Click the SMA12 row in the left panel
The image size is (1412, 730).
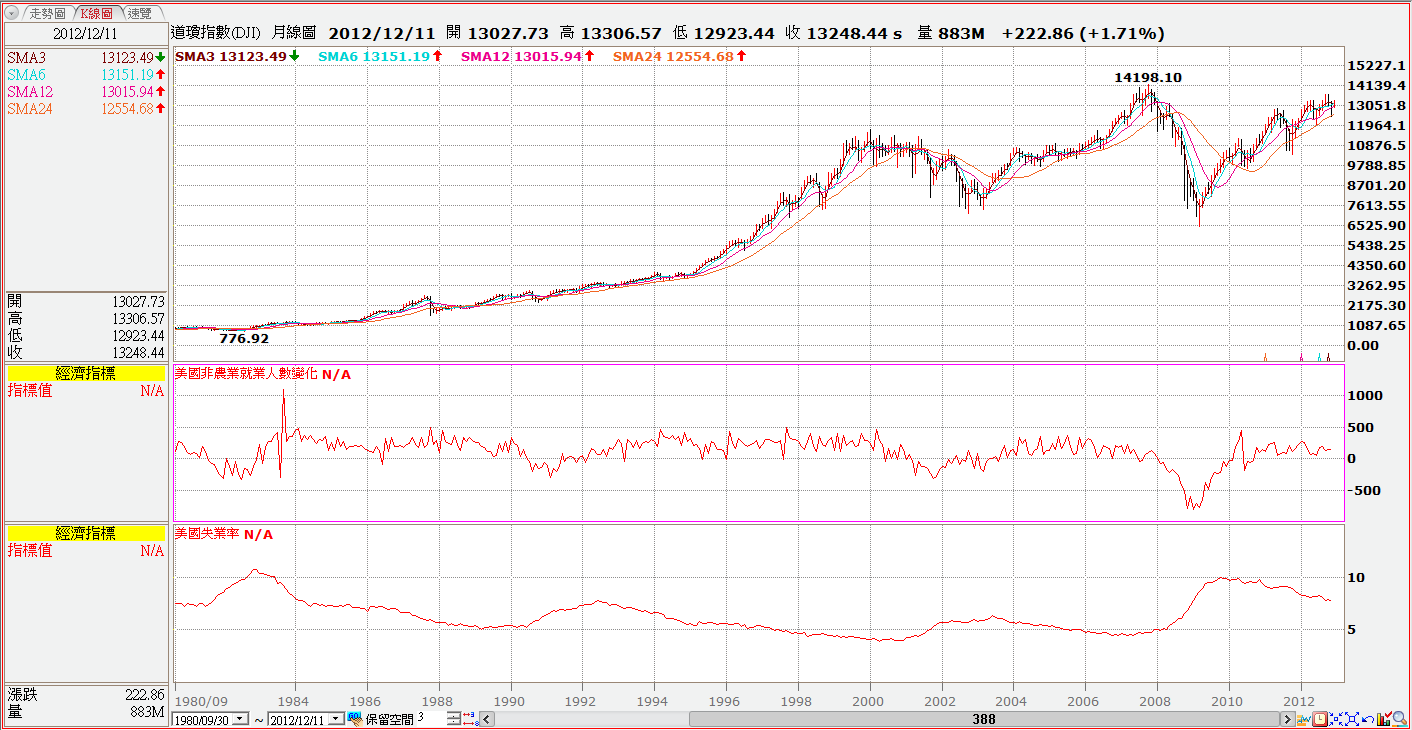[x=86, y=91]
